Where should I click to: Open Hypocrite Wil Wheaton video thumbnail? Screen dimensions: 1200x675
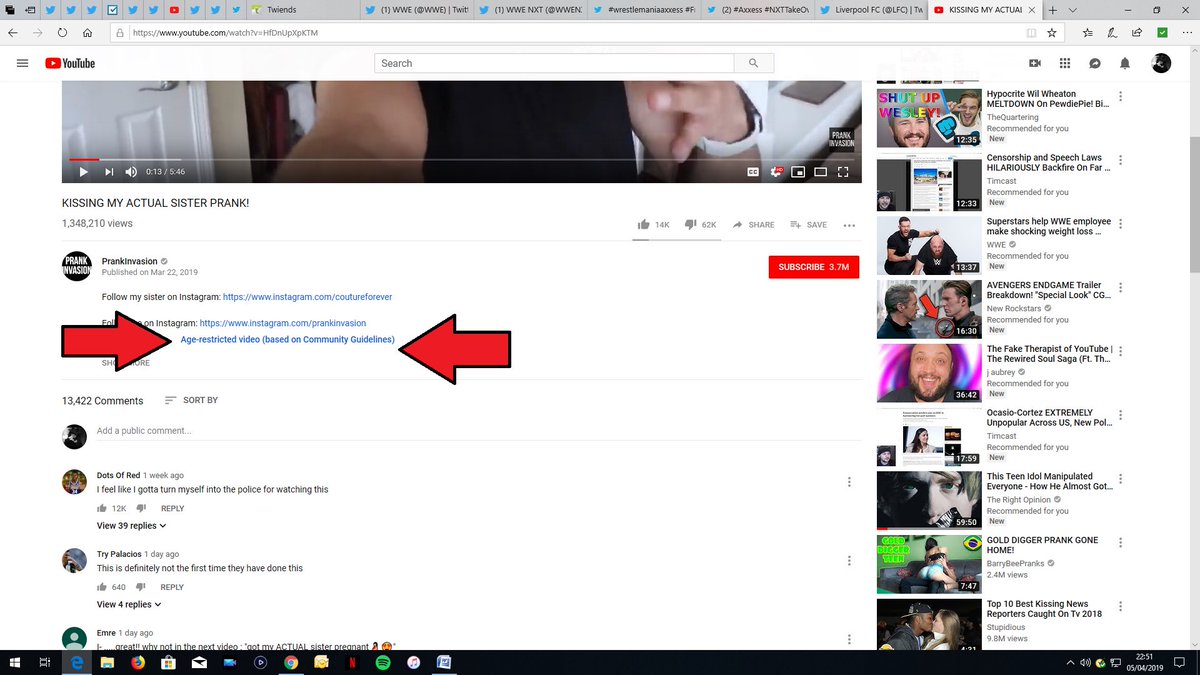tap(928, 118)
